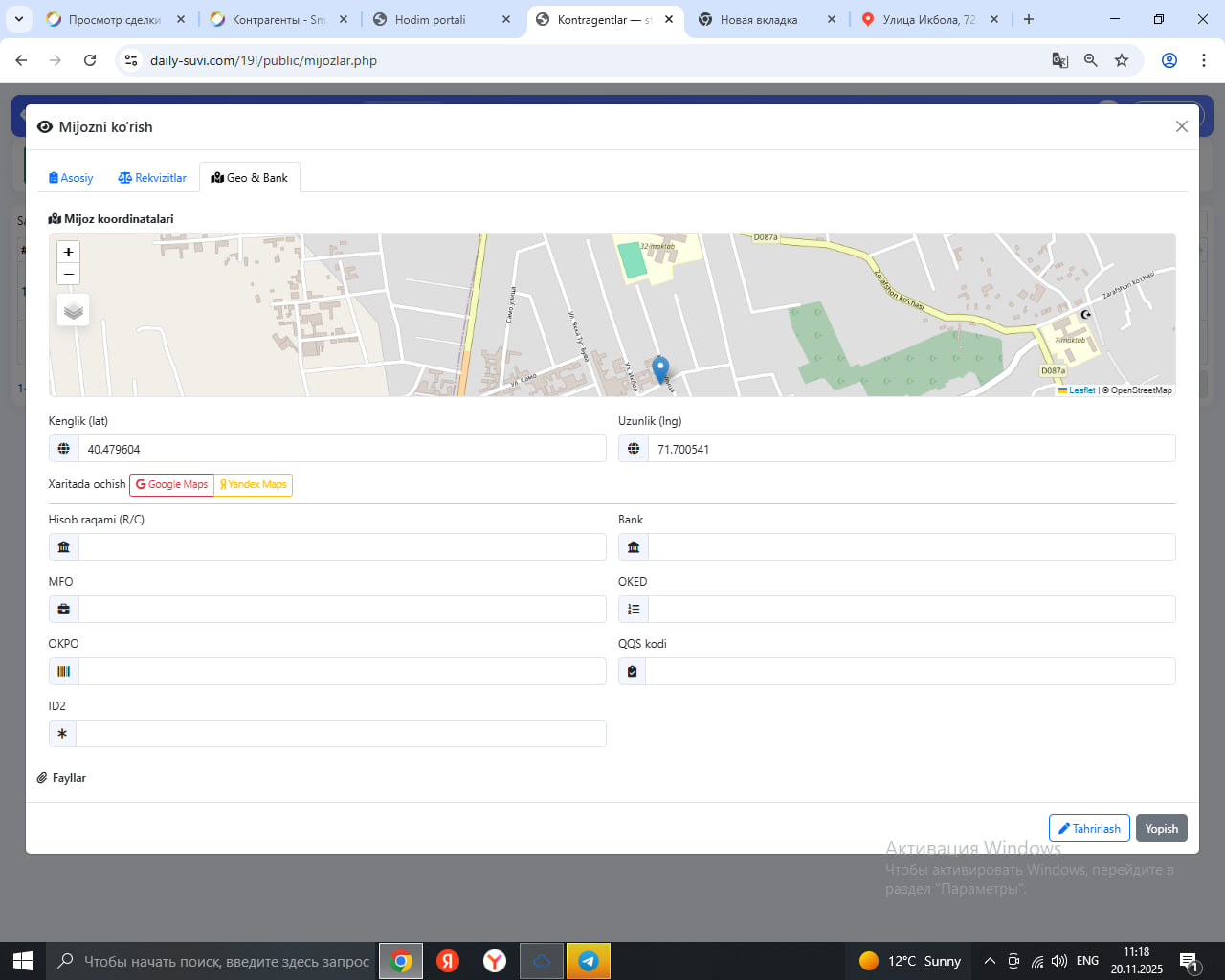Click the blue location marker on map

pos(659,368)
